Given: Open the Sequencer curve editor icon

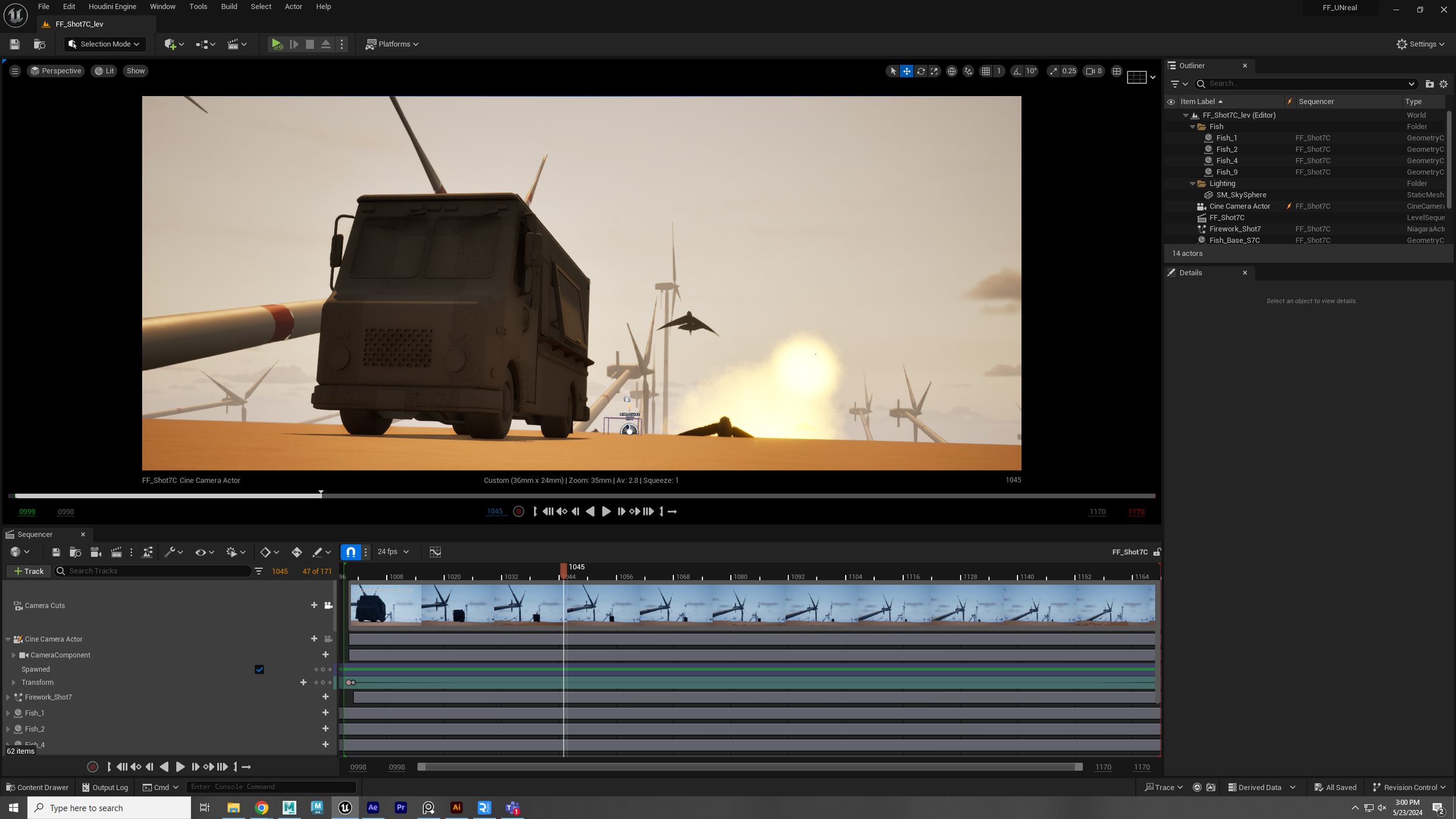Looking at the screenshot, I should click(435, 552).
